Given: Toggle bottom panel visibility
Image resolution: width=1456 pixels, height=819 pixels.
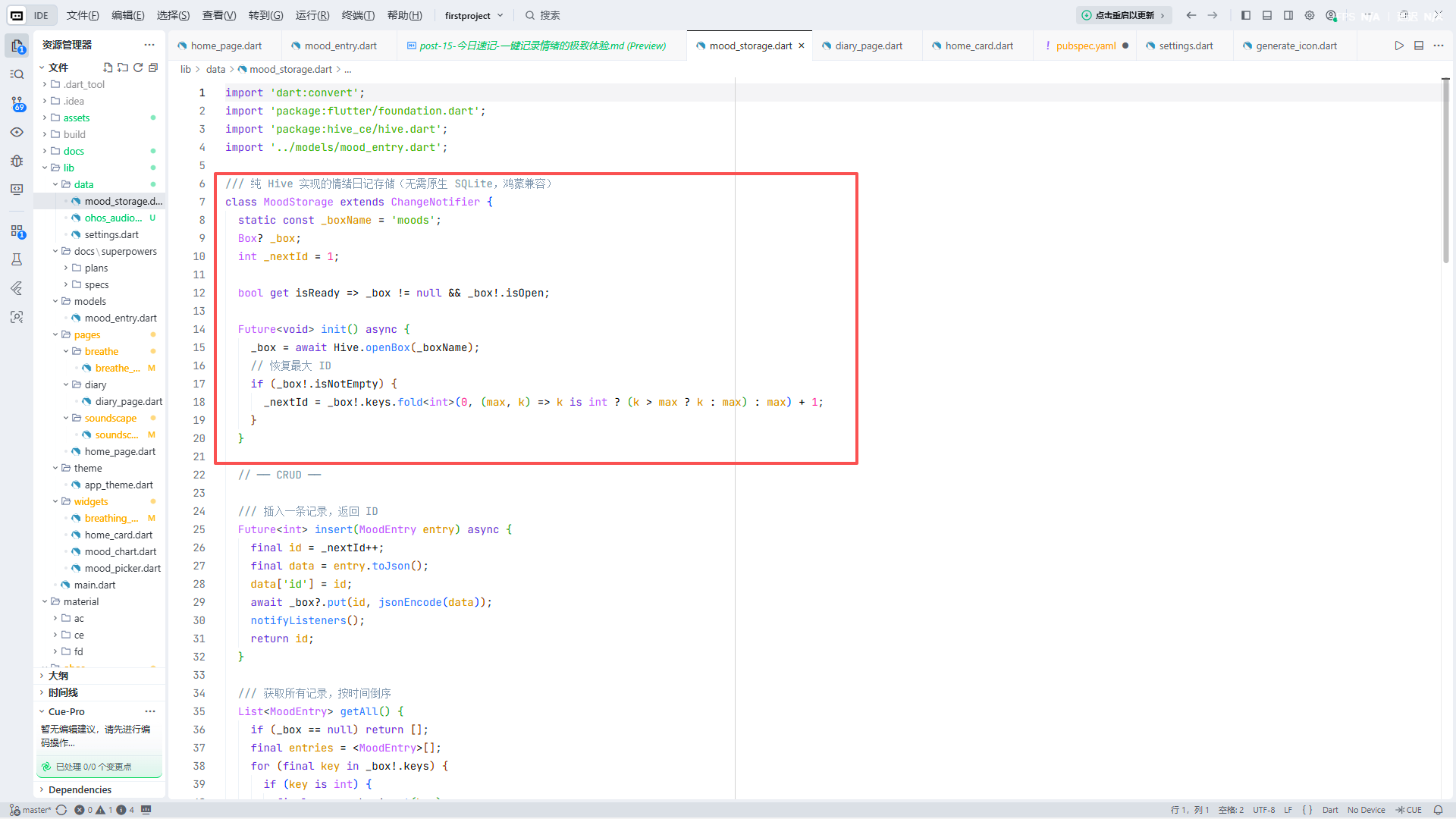Looking at the screenshot, I should coord(1267,15).
